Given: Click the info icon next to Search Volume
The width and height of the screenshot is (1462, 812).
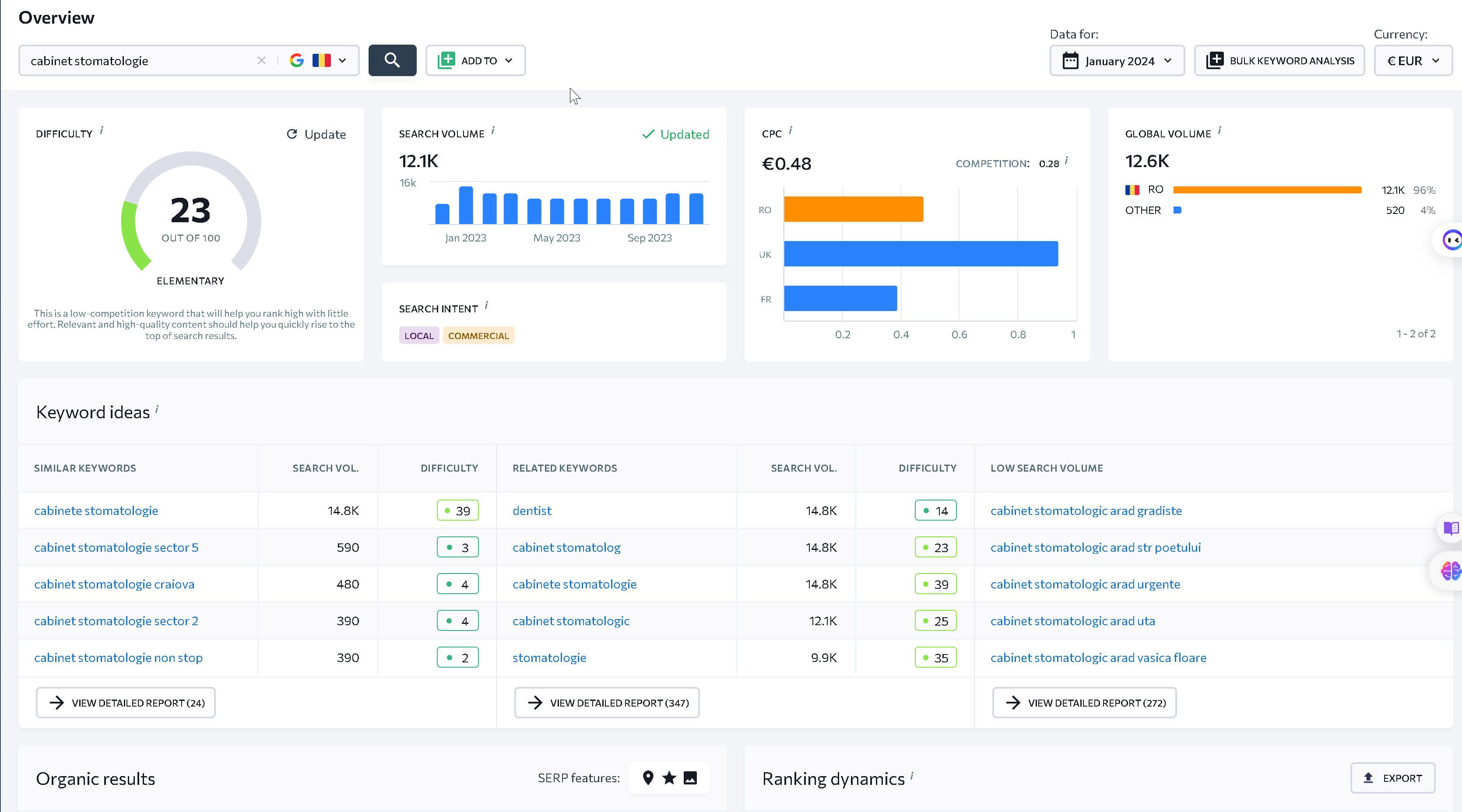Looking at the screenshot, I should click(492, 130).
